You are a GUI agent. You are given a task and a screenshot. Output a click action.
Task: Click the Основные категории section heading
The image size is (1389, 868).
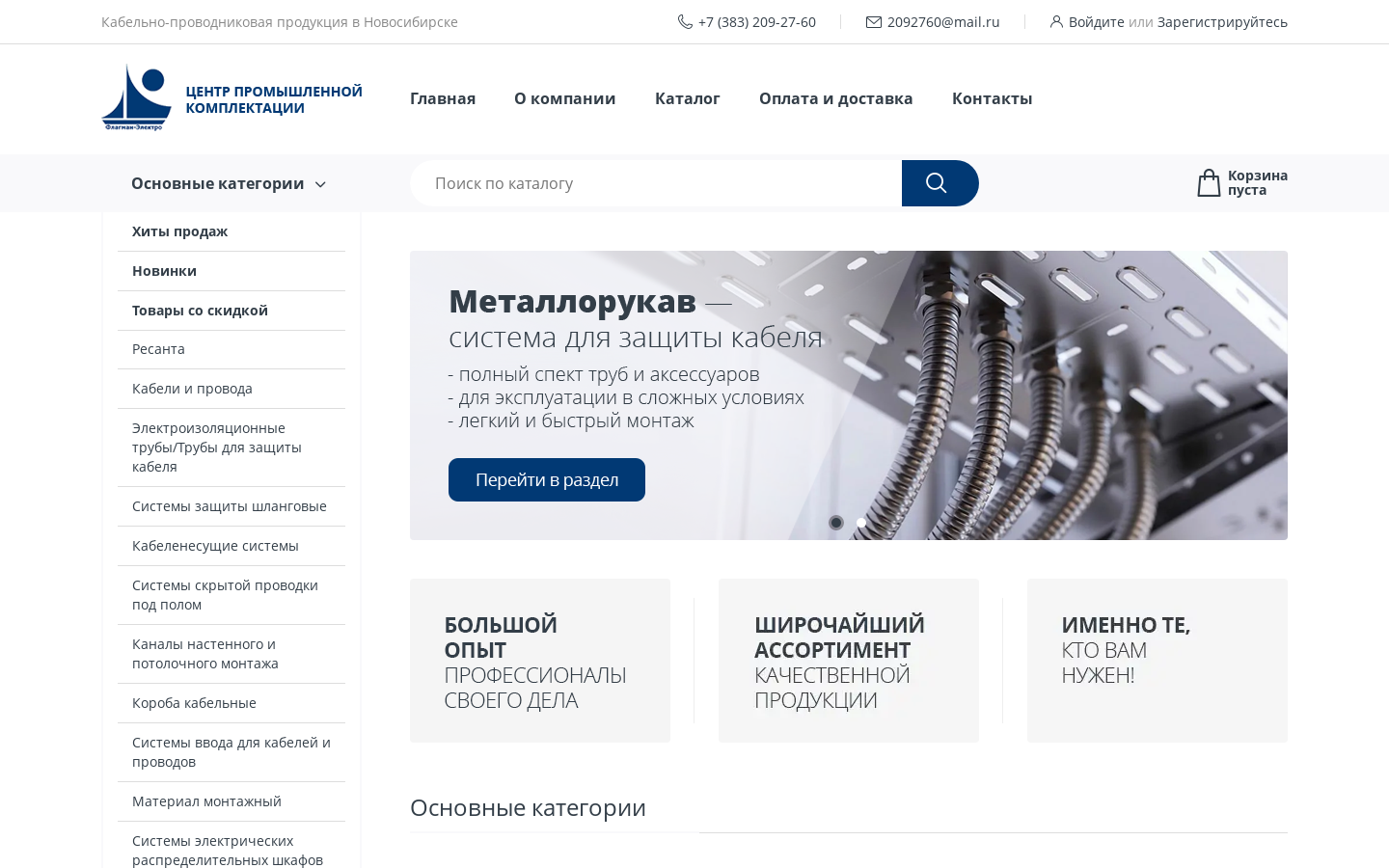pos(528,807)
